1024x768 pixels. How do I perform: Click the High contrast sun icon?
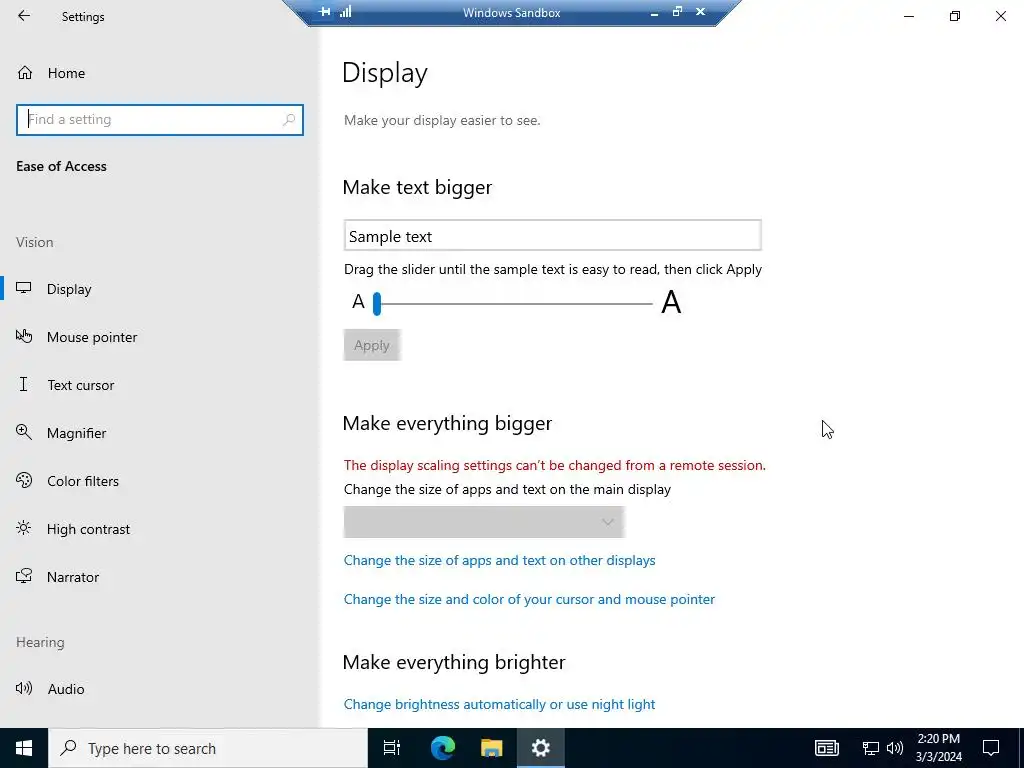pyautogui.click(x=24, y=528)
